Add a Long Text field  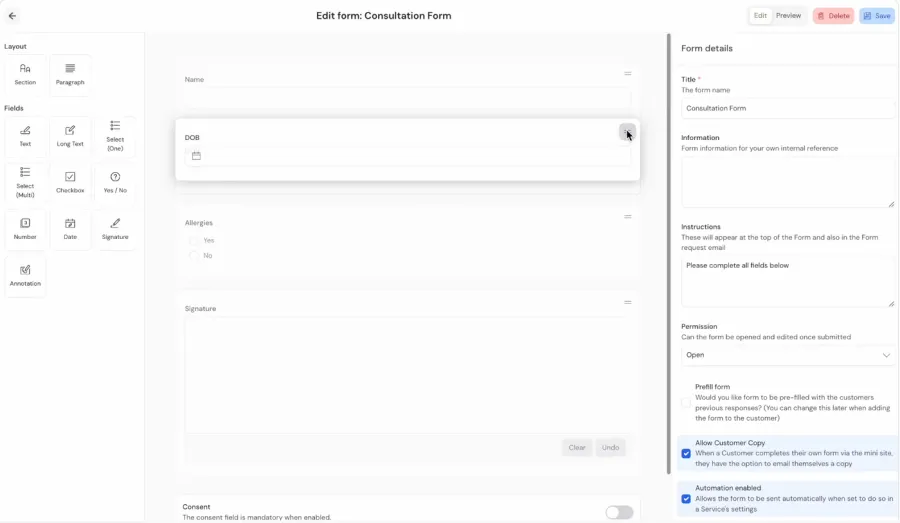point(70,136)
